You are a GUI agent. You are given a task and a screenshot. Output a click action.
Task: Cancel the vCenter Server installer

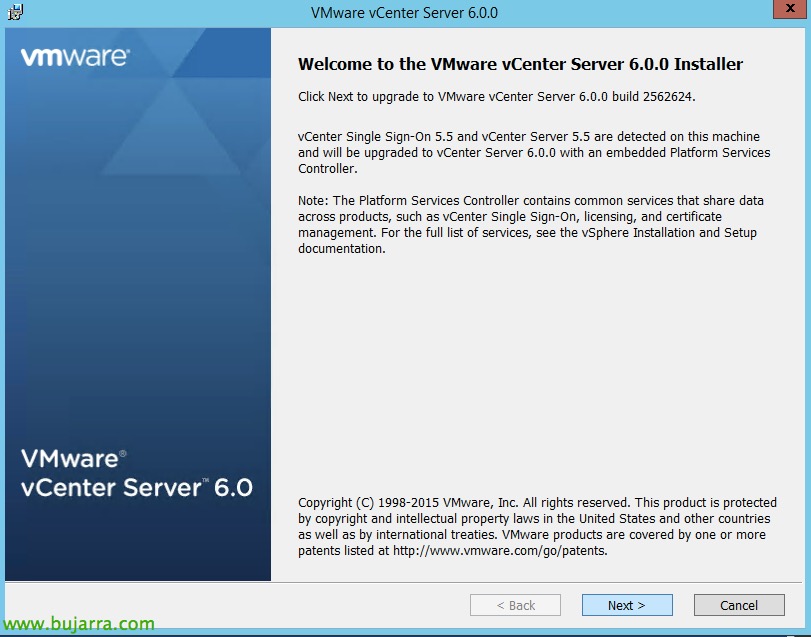(739, 605)
